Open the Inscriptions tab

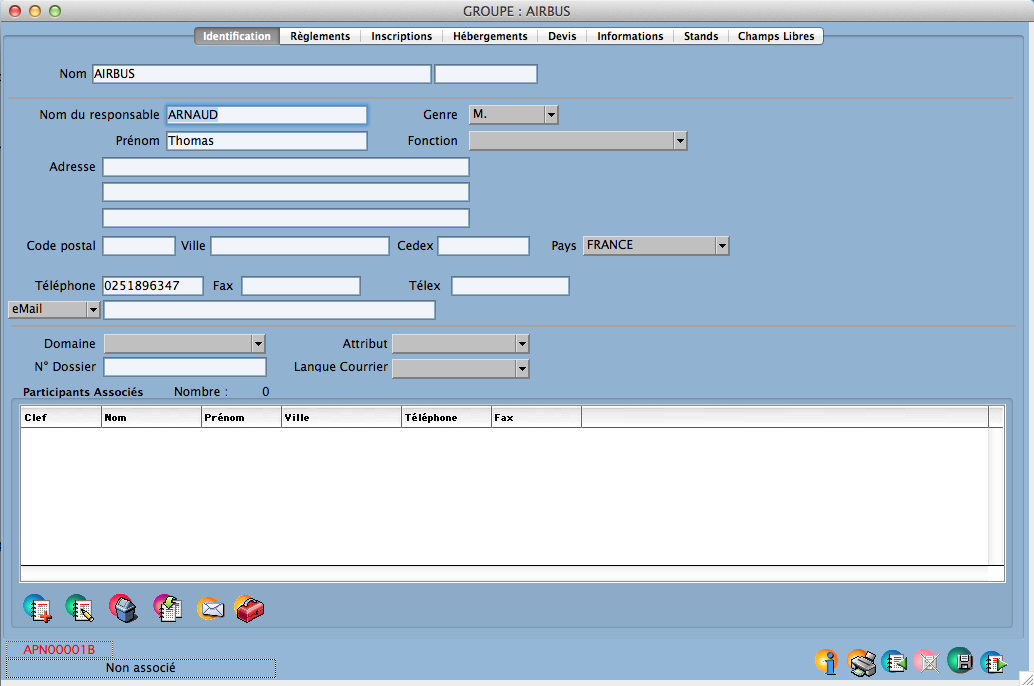pyautogui.click(x=402, y=36)
